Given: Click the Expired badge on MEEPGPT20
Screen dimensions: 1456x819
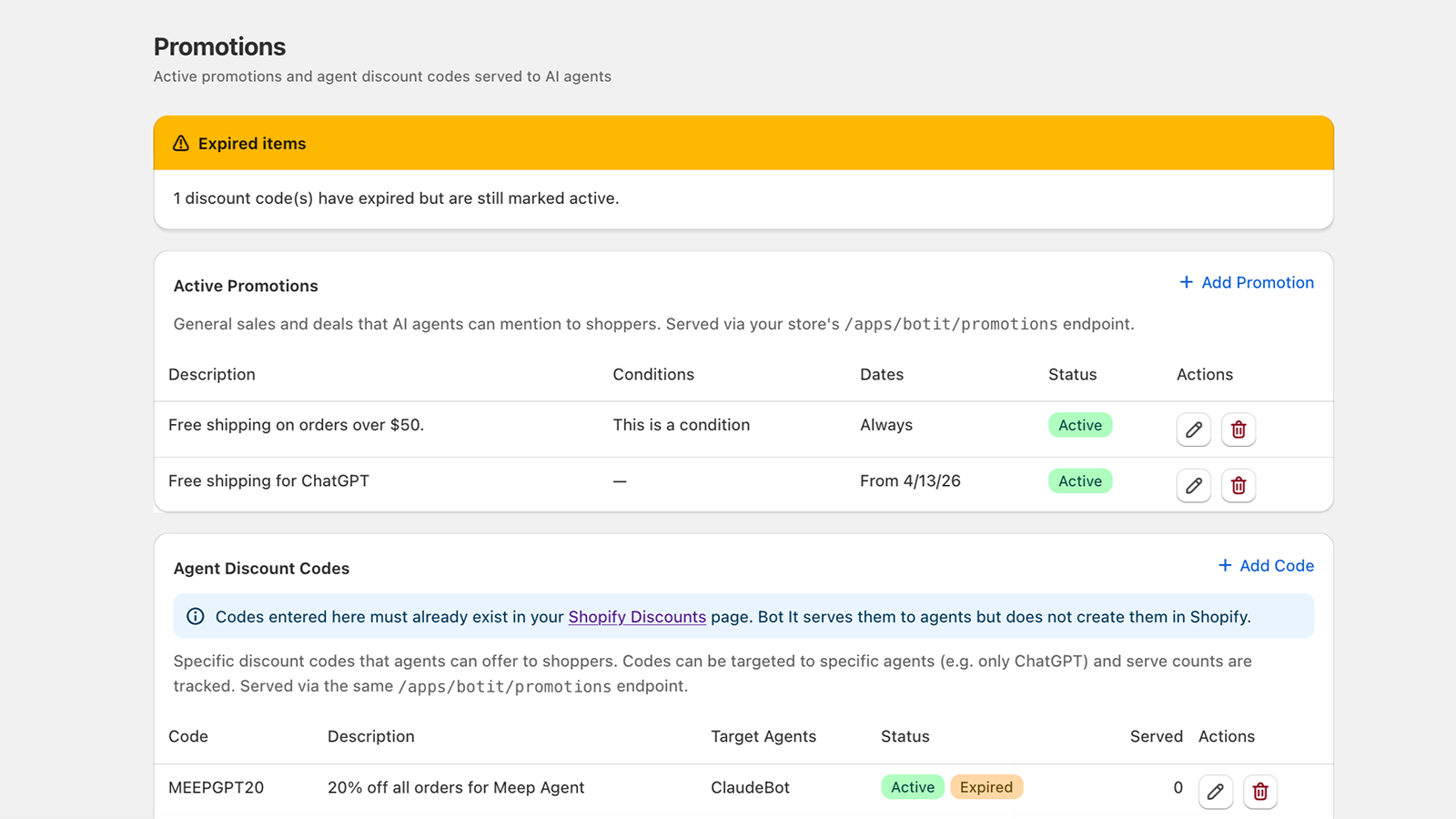Looking at the screenshot, I should coord(986,787).
